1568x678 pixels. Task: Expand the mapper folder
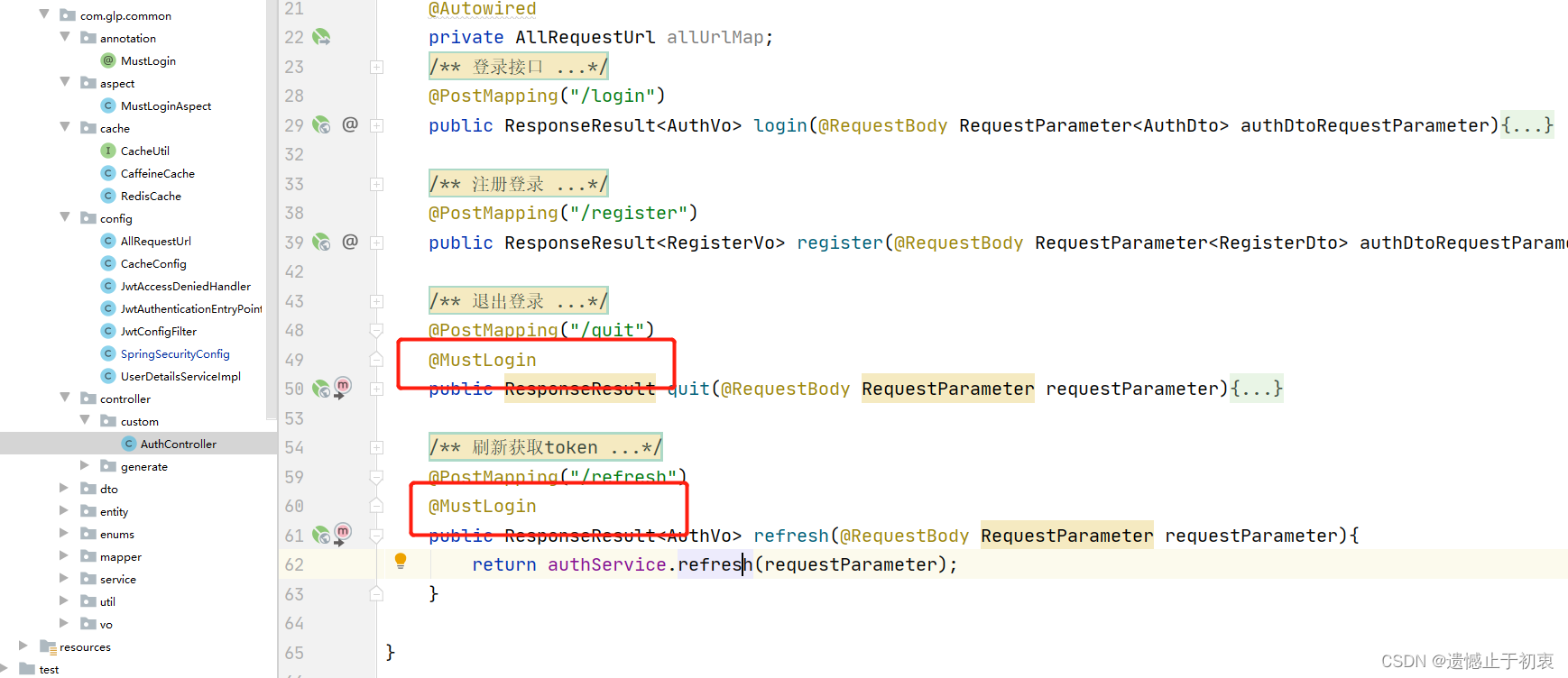point(64,555)
